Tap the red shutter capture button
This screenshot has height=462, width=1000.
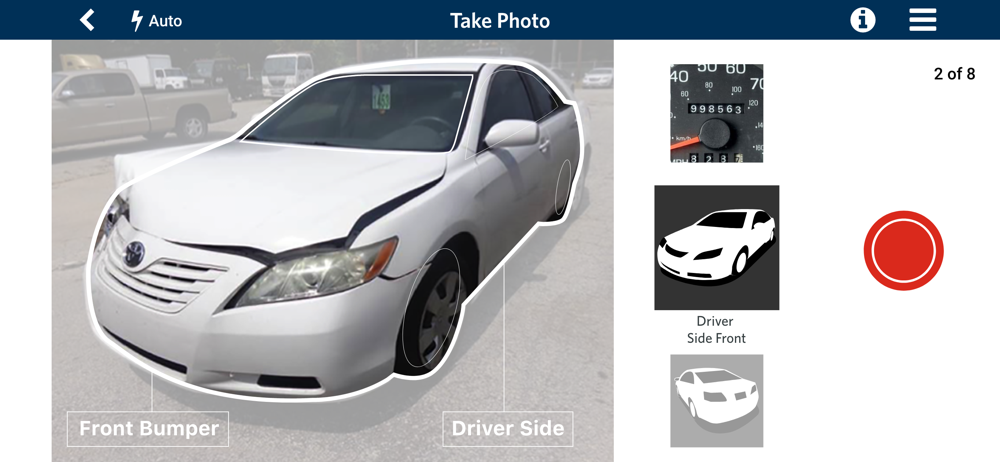(x=904, y=251)
